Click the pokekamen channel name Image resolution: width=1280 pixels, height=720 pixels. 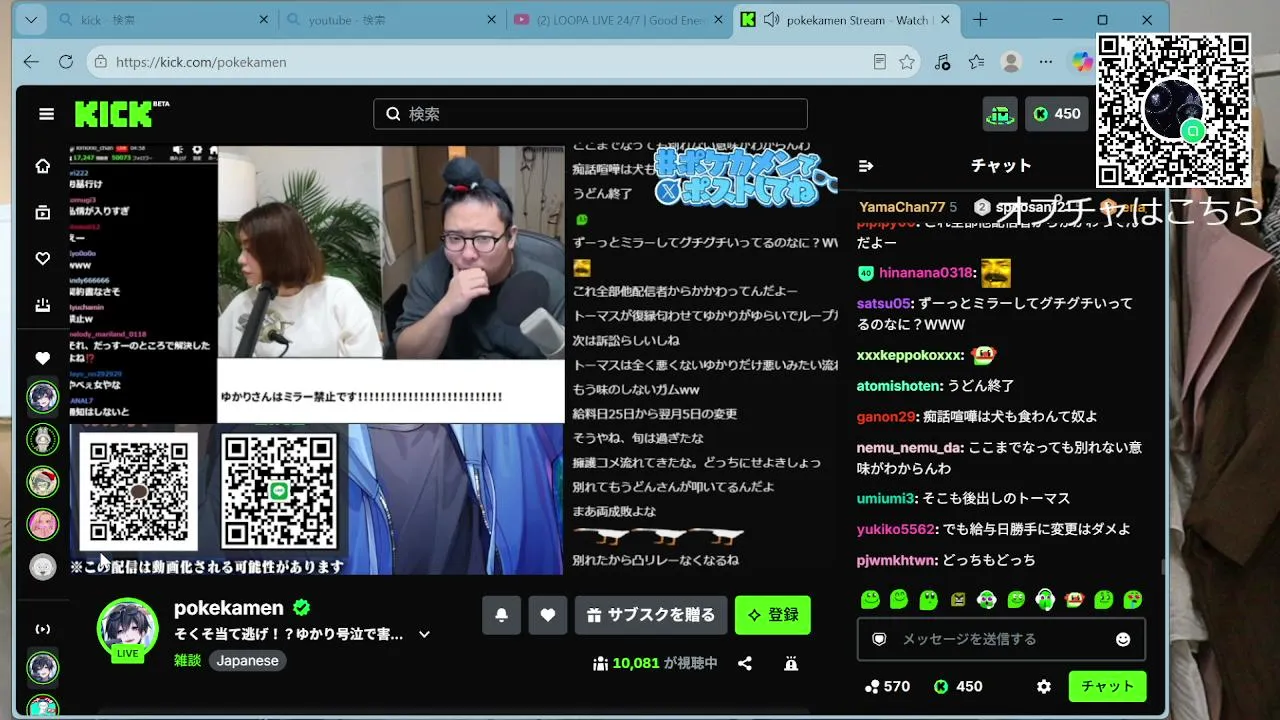click(x=229, y=608)
